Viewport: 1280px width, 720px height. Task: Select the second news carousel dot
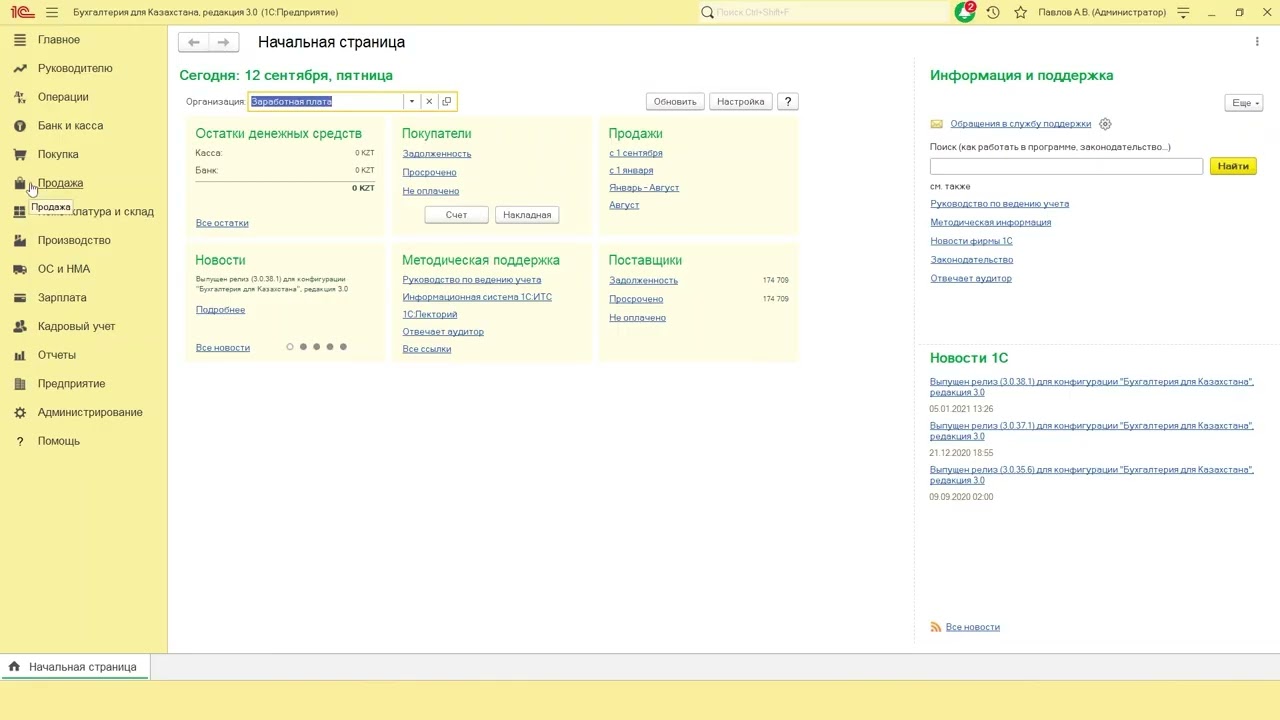coord(303,347)
